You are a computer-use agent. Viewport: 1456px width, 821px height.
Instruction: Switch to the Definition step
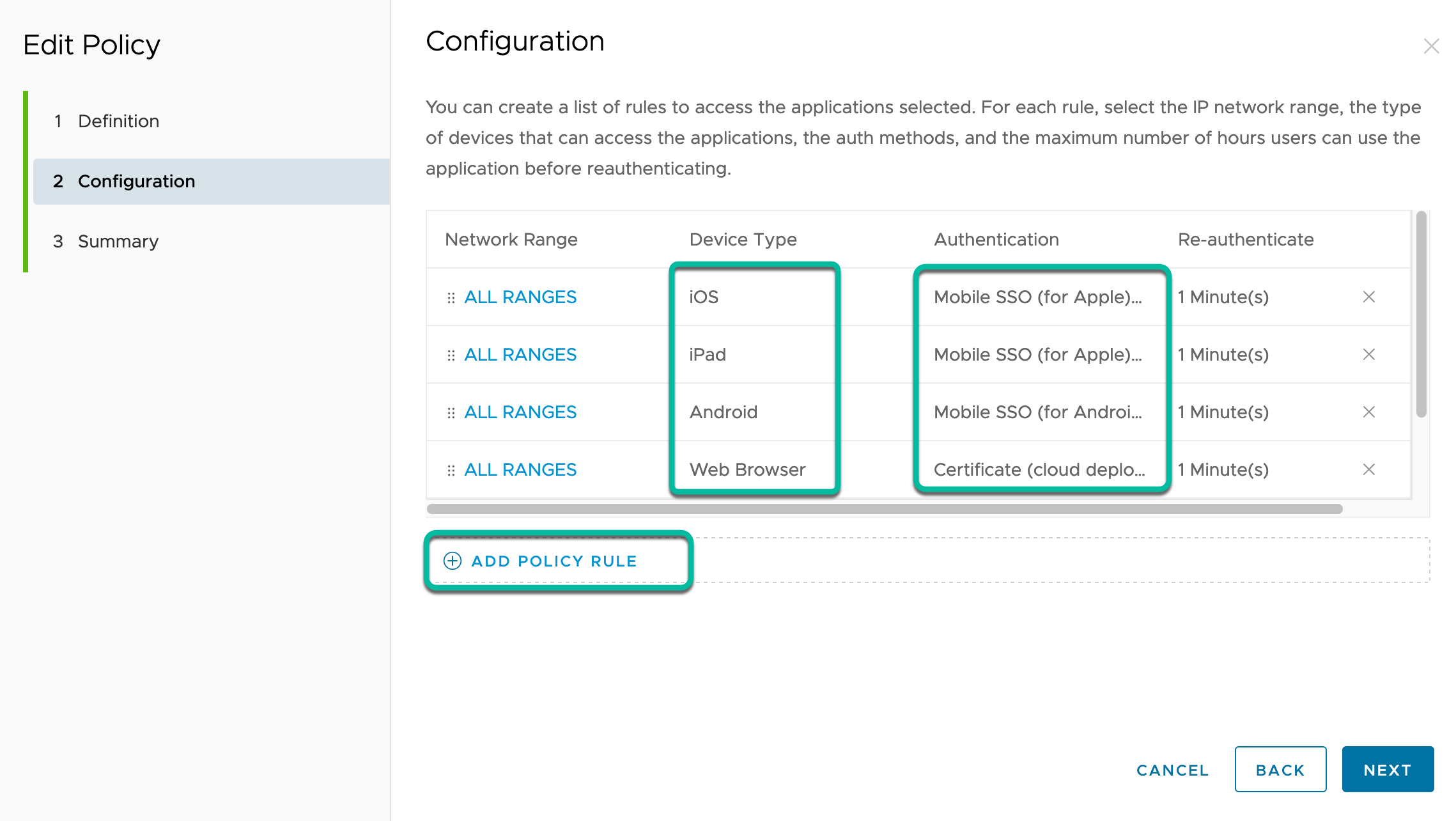tap(118, 121)
